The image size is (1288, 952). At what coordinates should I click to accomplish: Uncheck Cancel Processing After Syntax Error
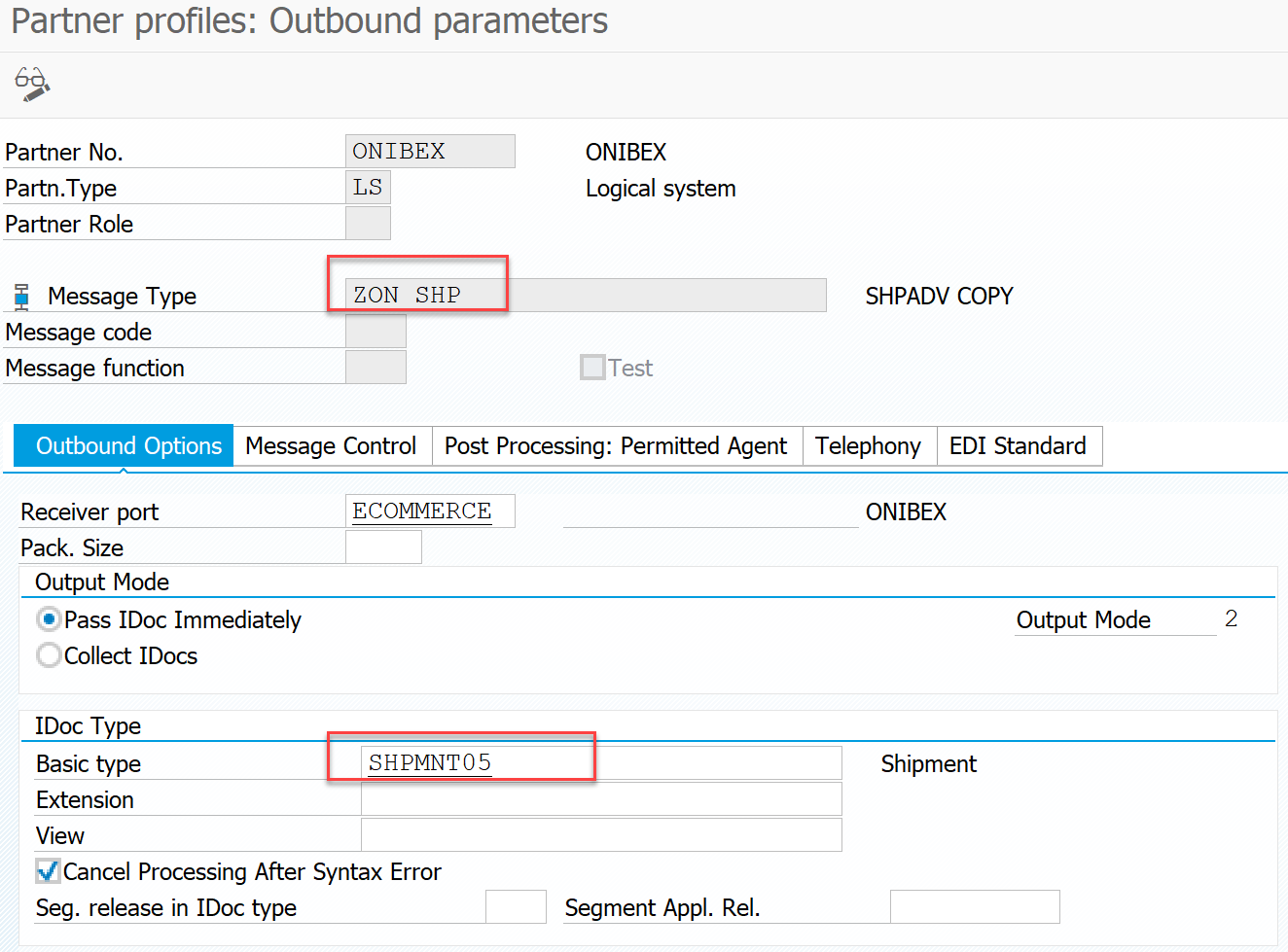(48, 871)
